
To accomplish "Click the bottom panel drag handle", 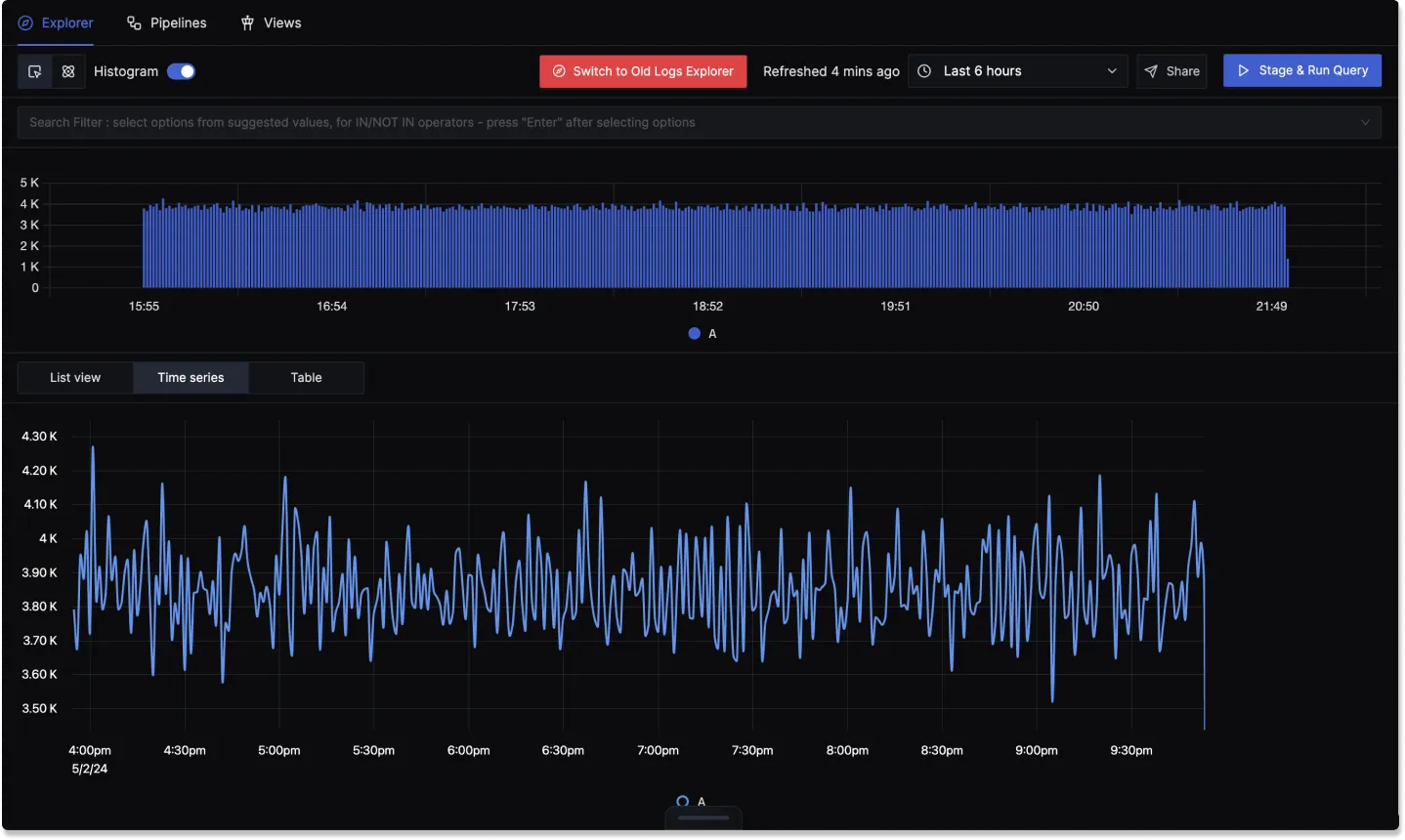I will pos(703,818).
